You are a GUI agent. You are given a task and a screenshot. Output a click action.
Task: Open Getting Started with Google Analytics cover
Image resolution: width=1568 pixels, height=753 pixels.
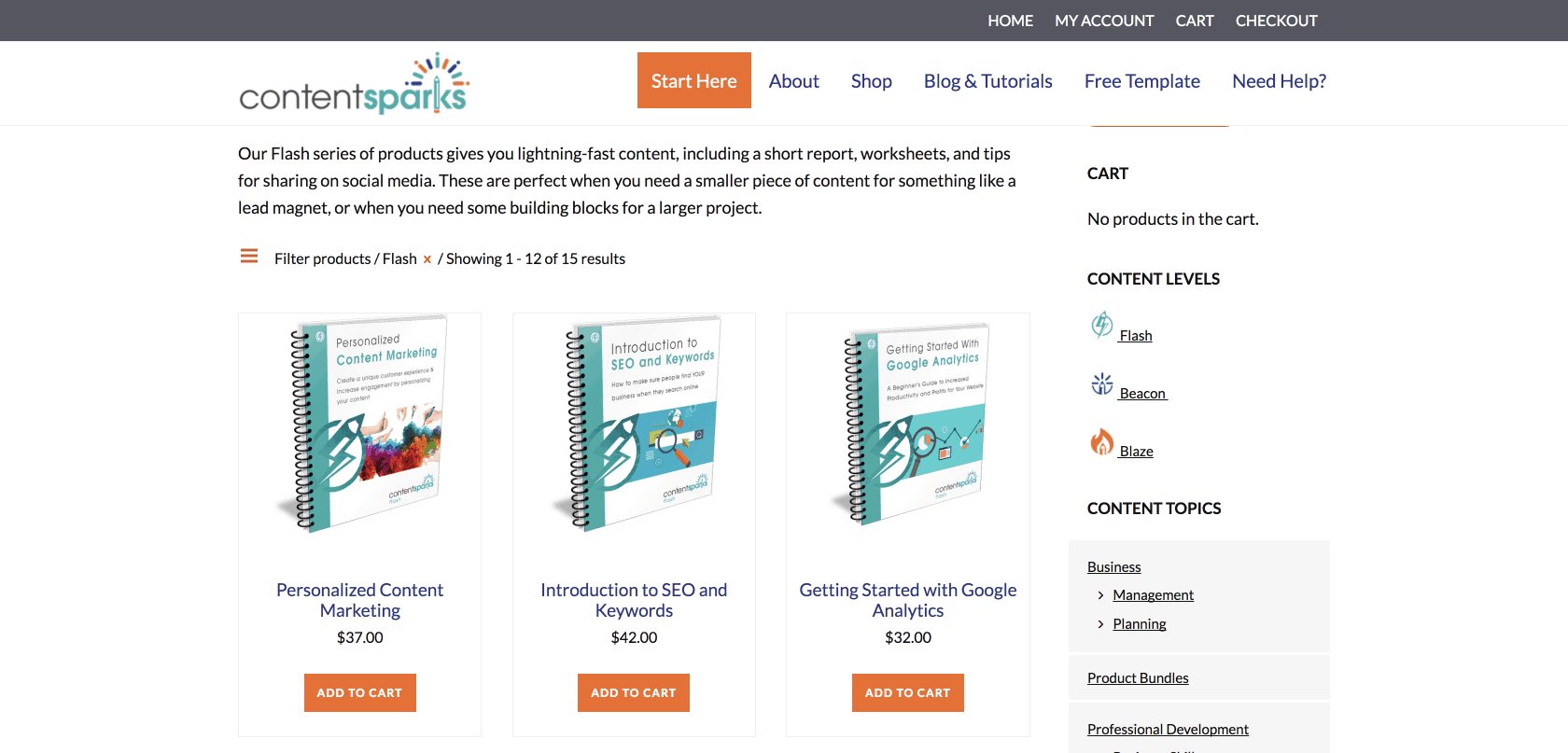click(x=908, y=425)
